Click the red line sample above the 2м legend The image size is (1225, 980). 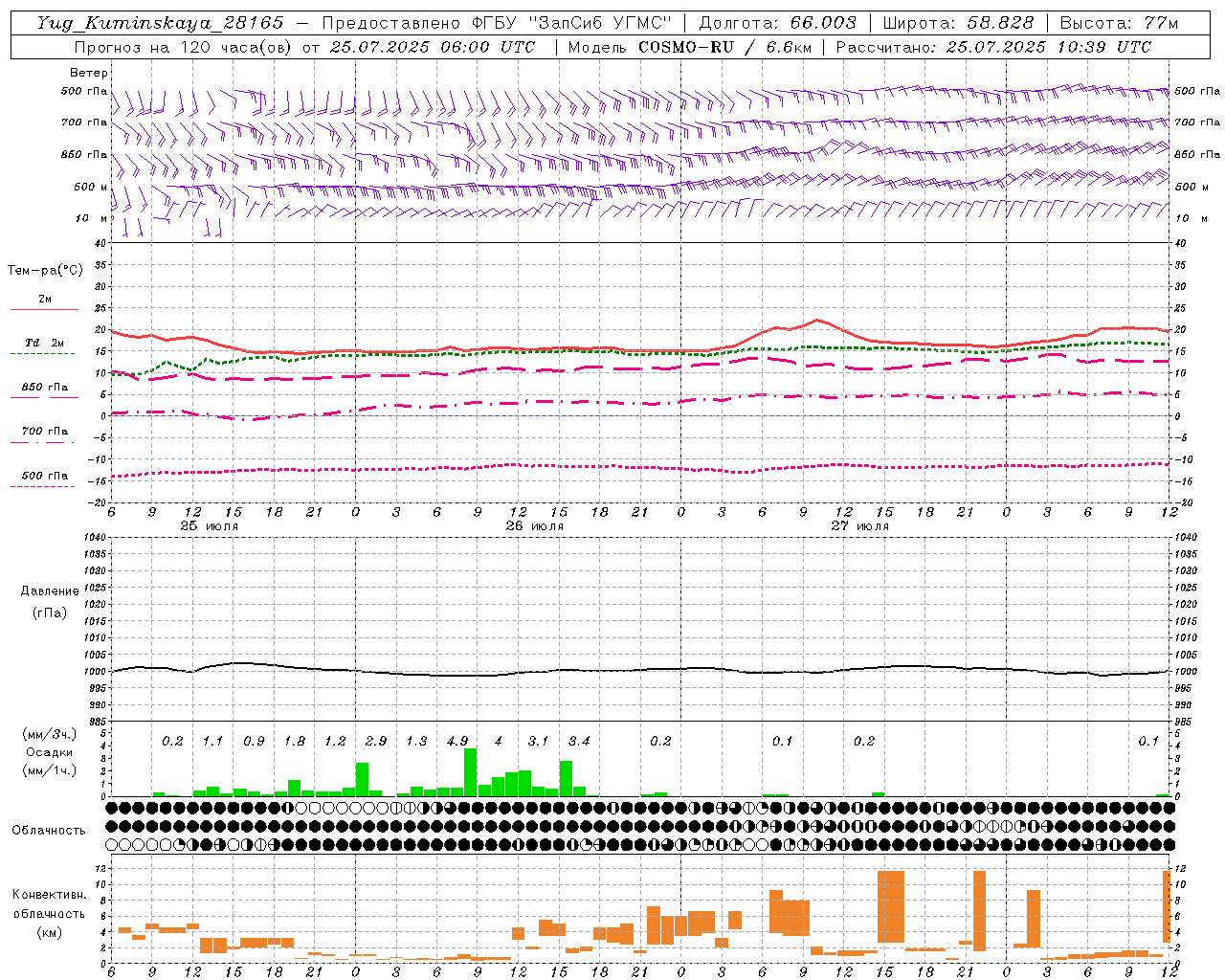[45, 310]
